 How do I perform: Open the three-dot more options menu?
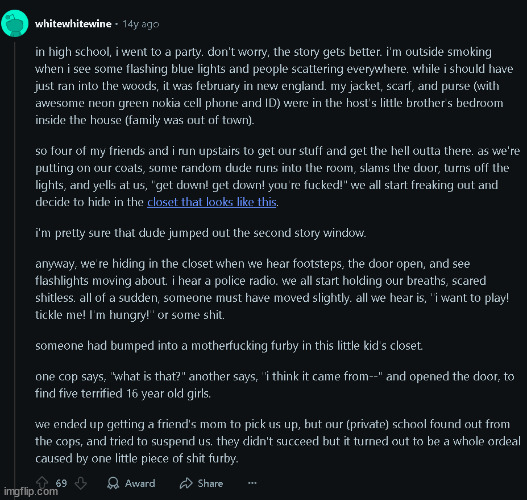[x=252, y=483]
